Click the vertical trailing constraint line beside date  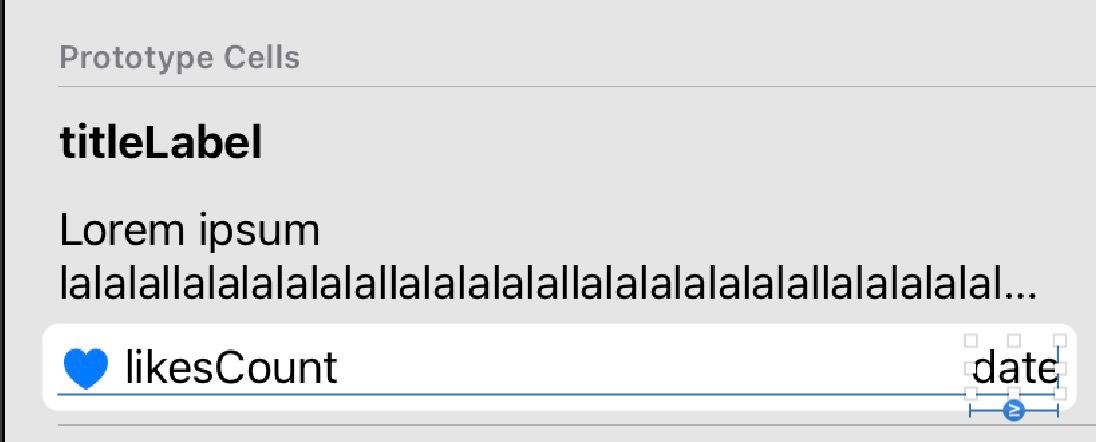(1058, 367)
